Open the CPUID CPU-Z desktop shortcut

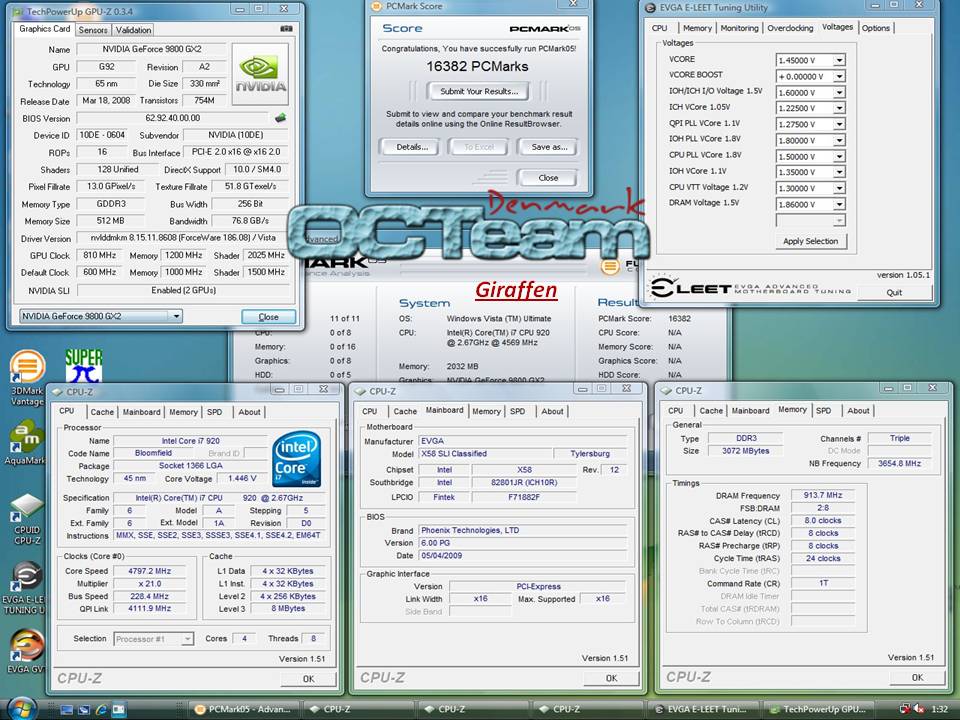27,519
